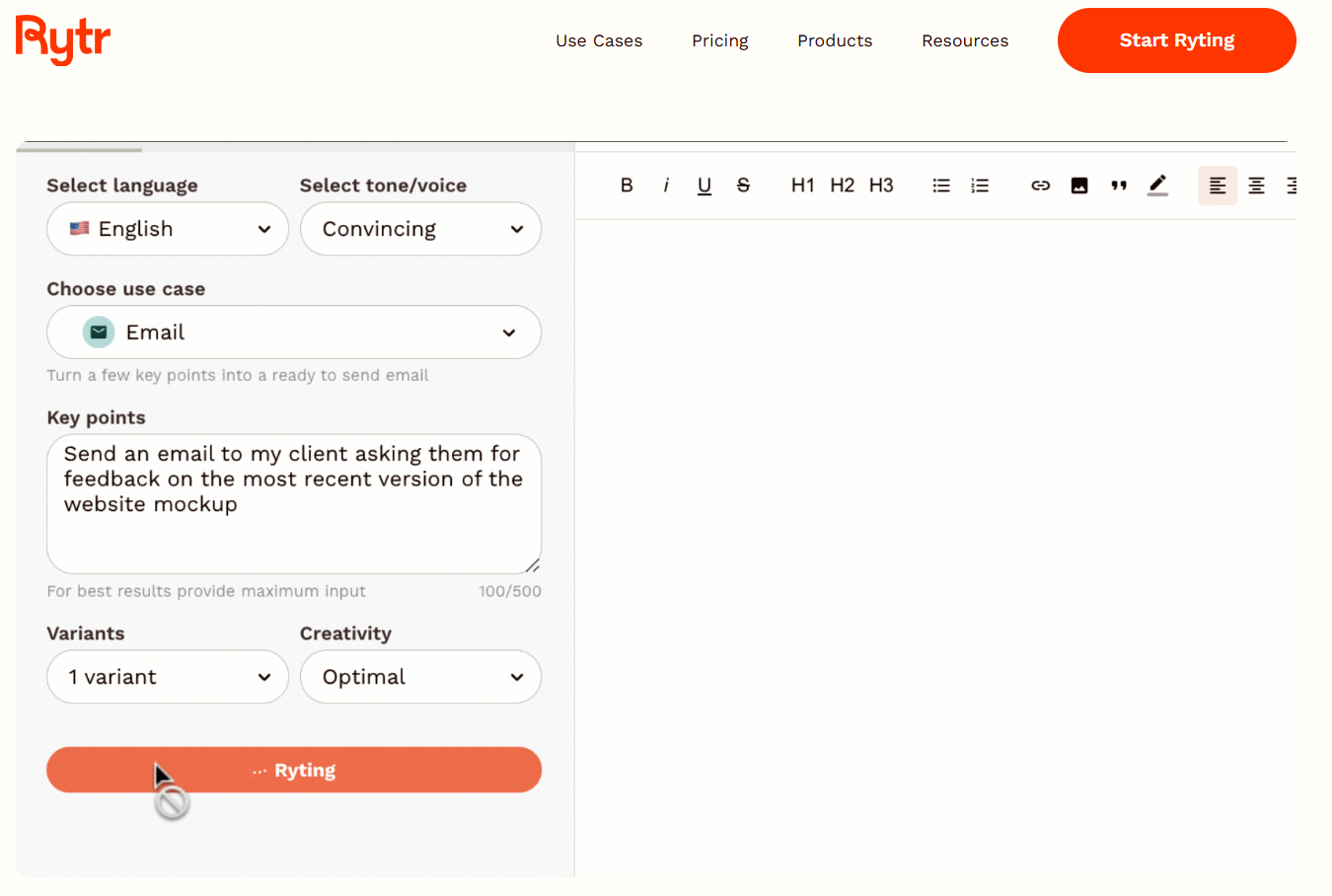This screenshot has height=896, width=1332.
Task: Open the language dropdown showing English
Action: (x=168, y=229)
